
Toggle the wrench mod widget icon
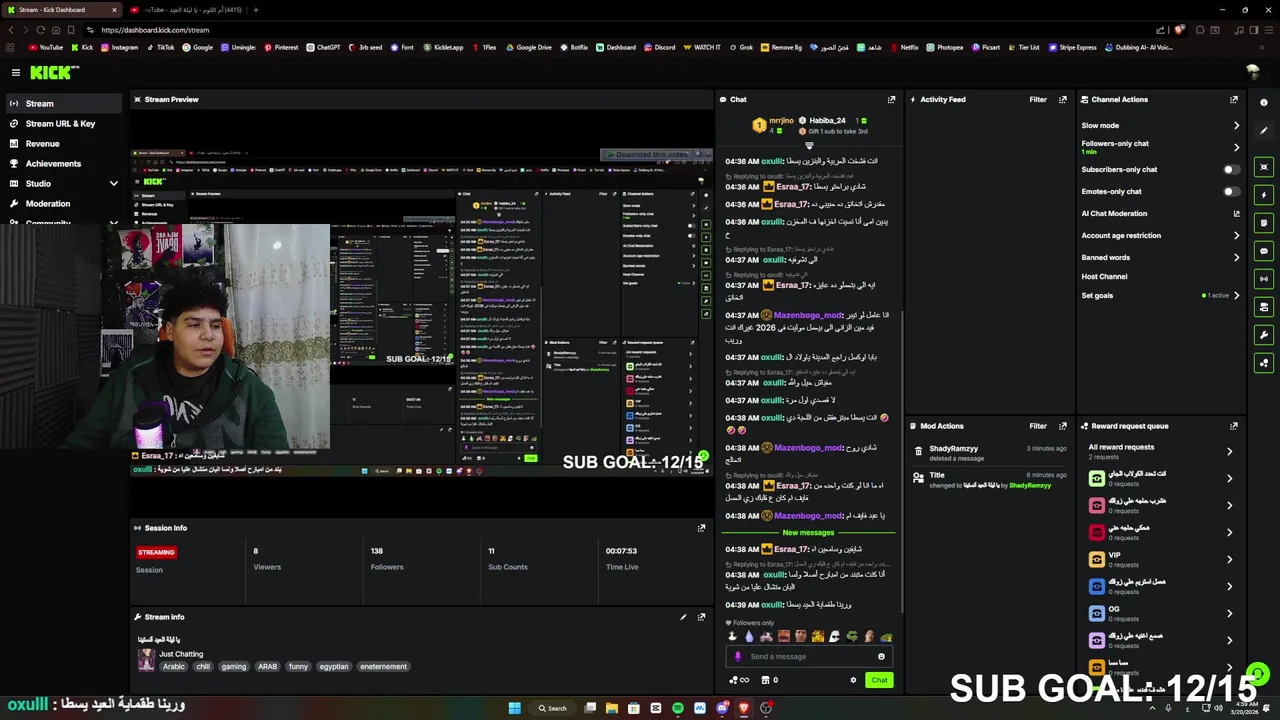1264,335
